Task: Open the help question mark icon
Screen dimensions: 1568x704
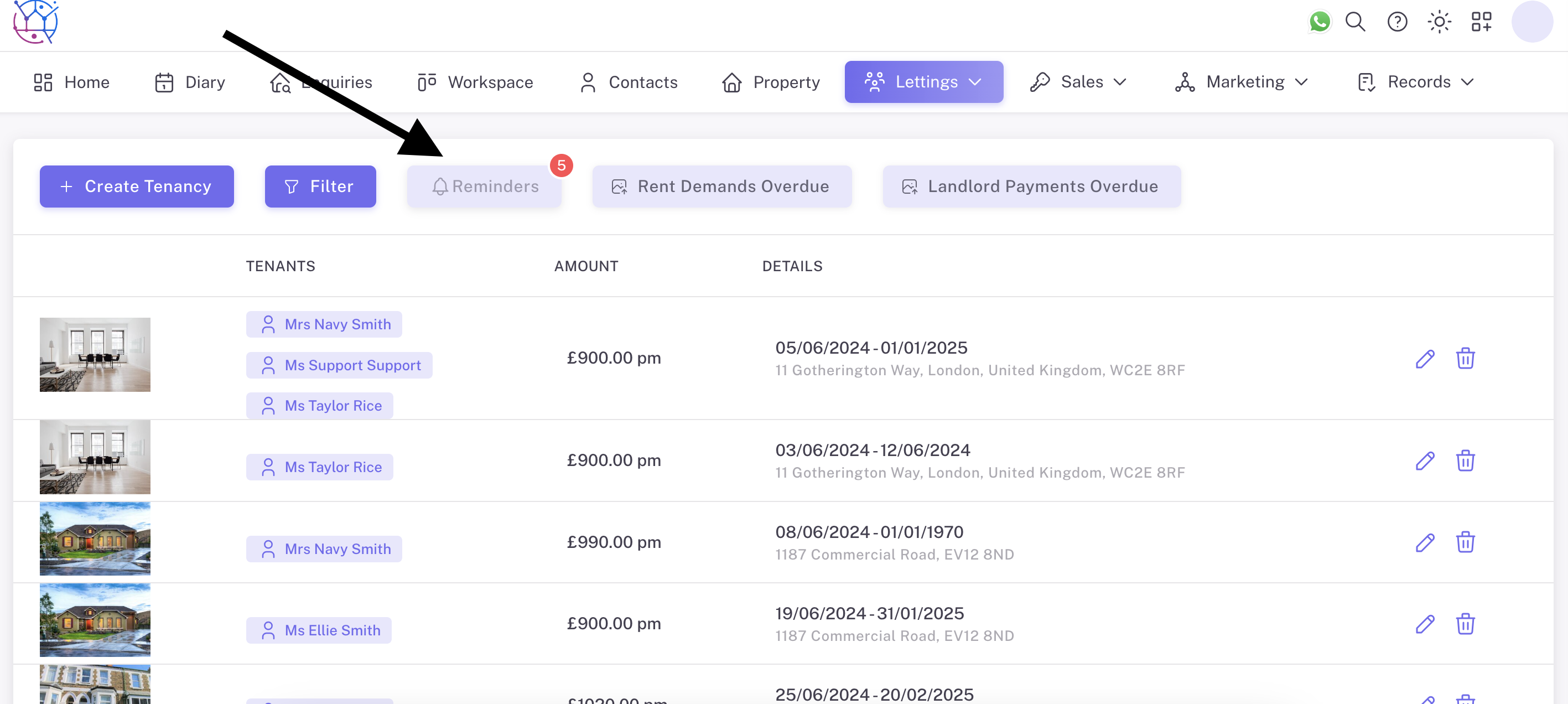Action: (1397, 22)
